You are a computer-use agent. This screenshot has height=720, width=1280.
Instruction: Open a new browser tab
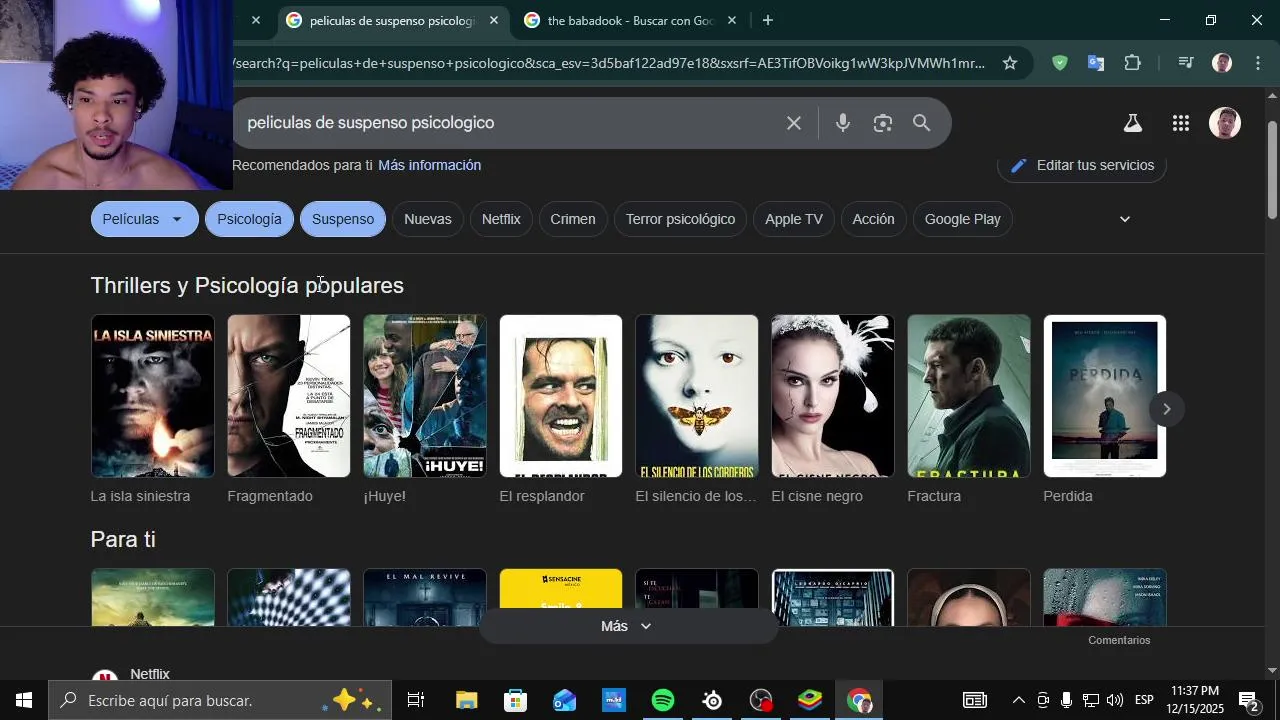click(x=767, y=20)
